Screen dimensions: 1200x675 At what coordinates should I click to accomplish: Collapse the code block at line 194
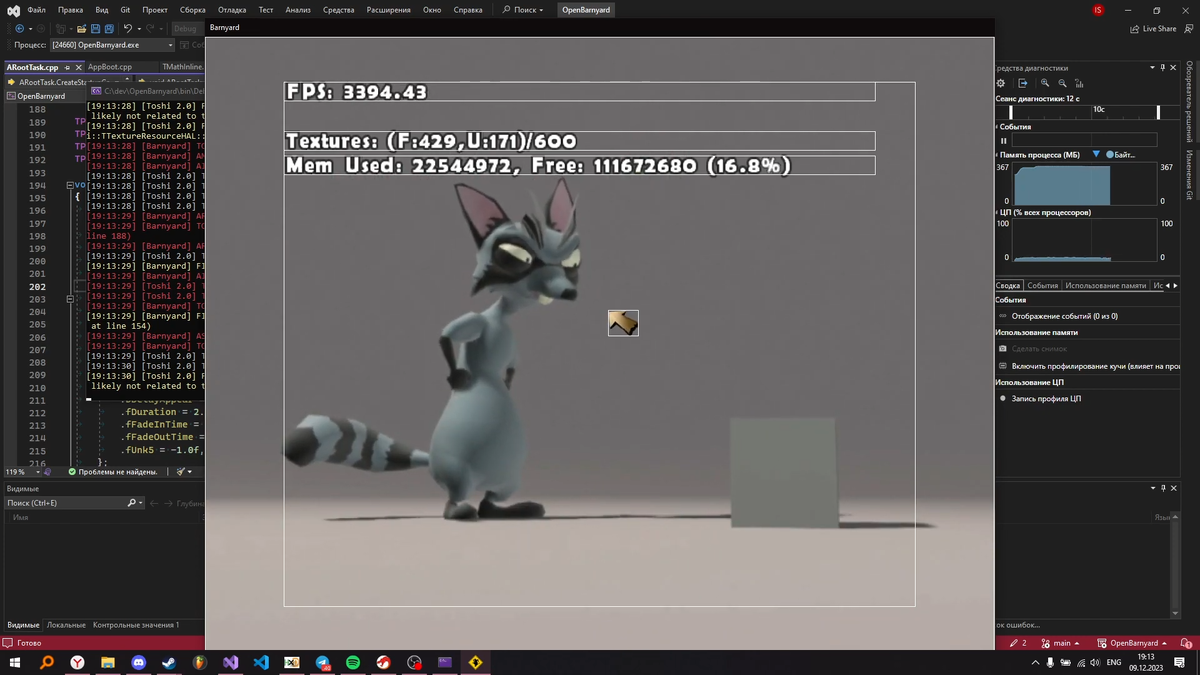pos(70,186)
